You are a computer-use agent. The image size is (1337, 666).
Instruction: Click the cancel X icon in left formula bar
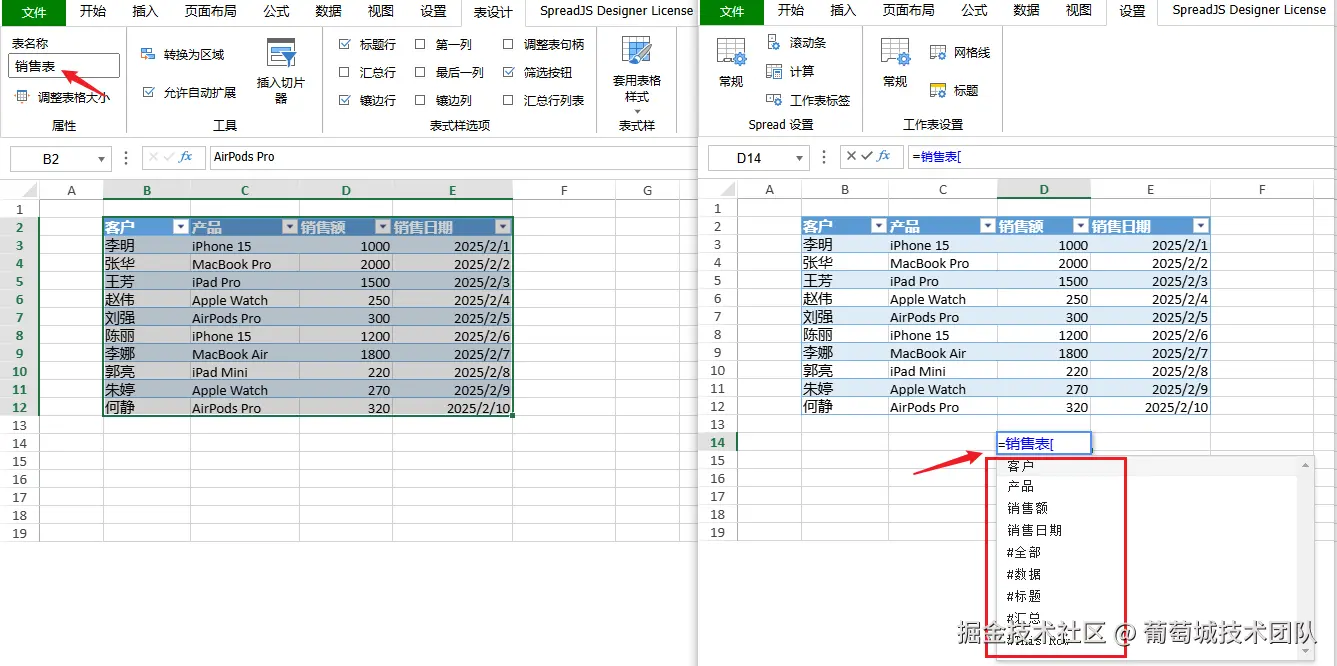click(153, 157)
